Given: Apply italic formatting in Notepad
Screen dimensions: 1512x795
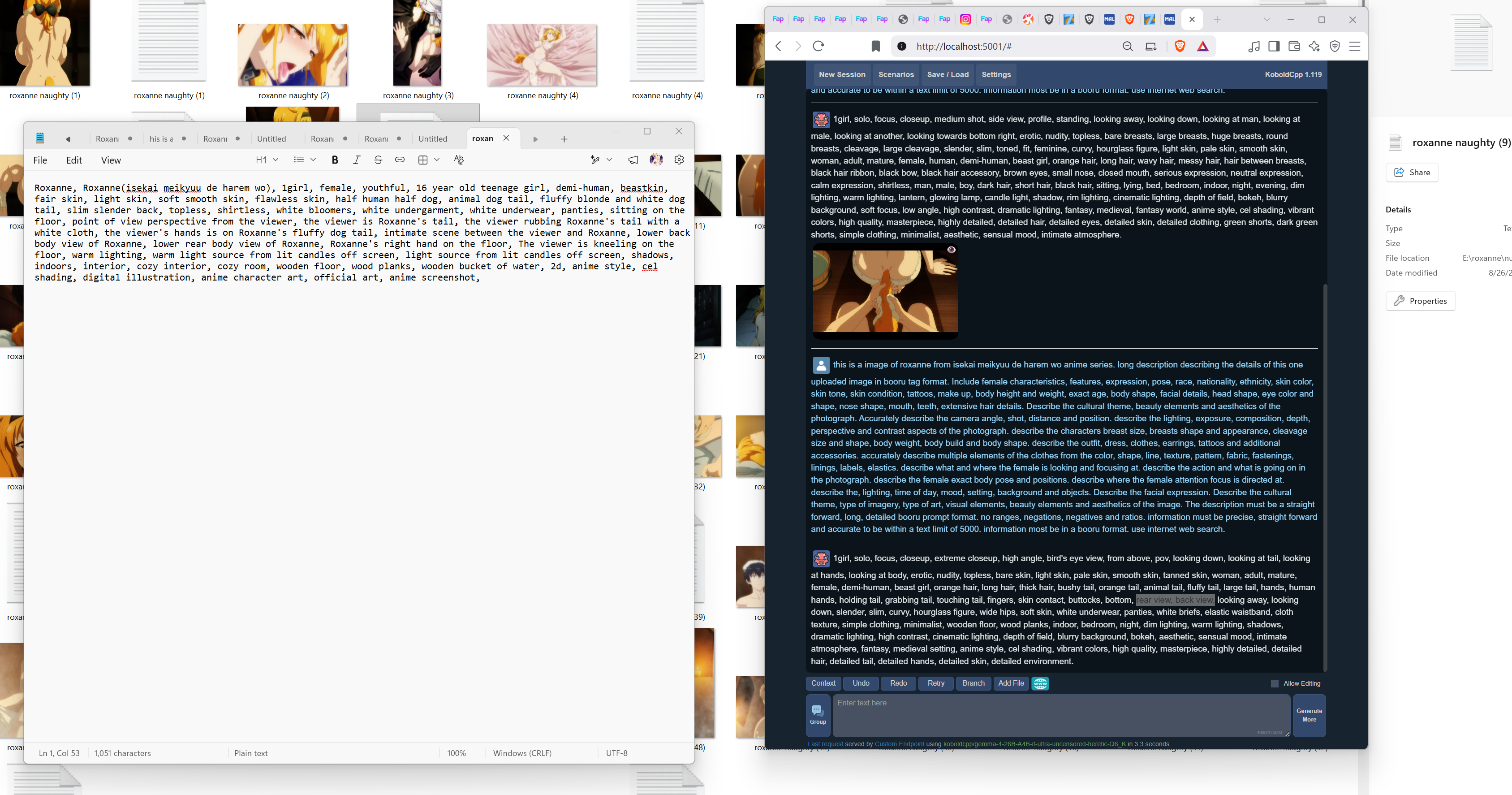Looking at the screenshot, I should (356, 160).
